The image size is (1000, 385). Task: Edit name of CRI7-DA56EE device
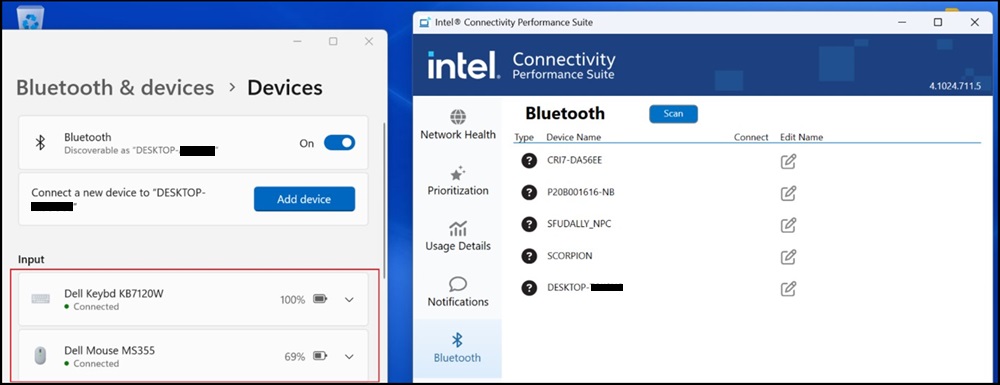pos(788,161)
